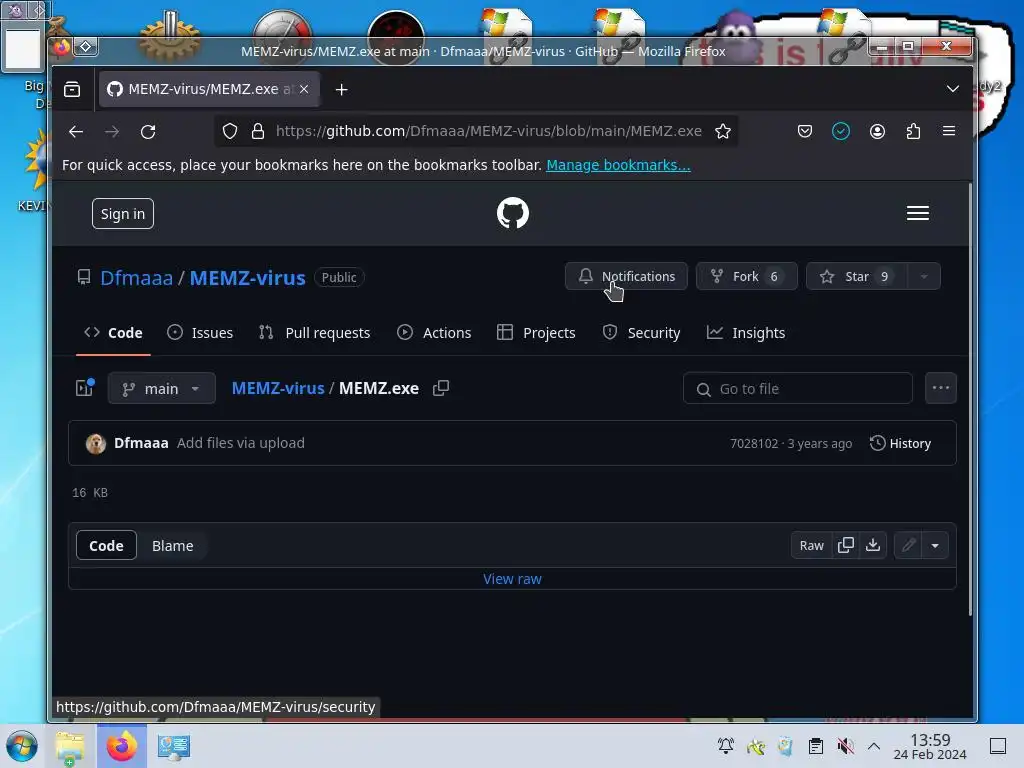
Task: Switch to Code view toggle
Action: [x=106, y=545]
